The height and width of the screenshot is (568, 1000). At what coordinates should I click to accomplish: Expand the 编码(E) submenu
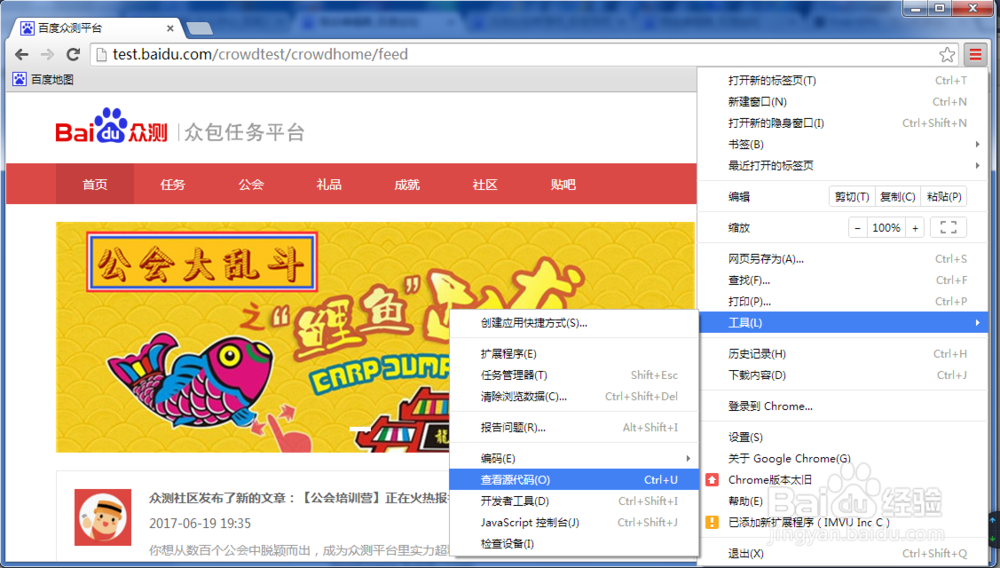(573, 458)
